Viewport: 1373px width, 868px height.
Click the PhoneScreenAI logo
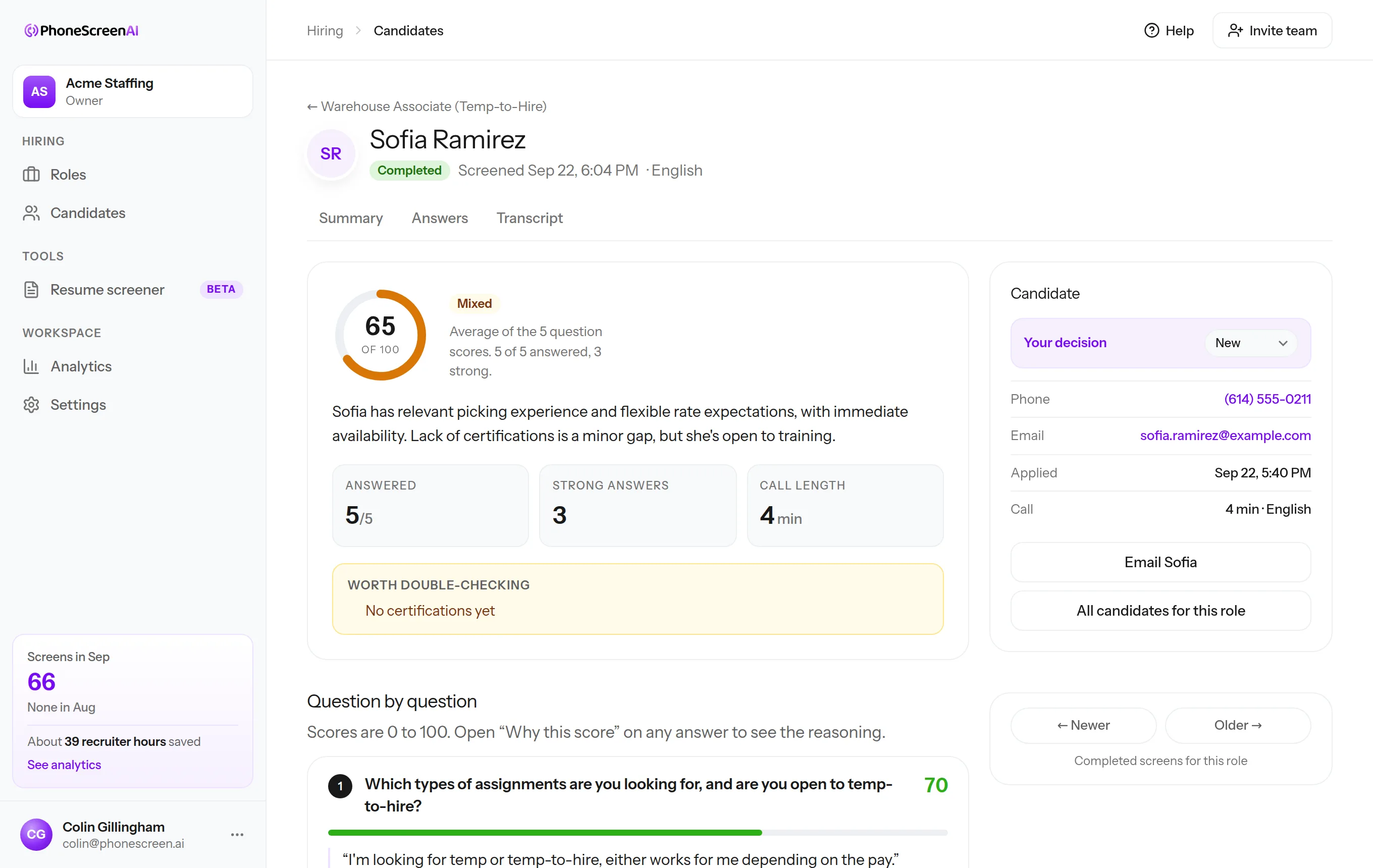(x=82, y=31)
